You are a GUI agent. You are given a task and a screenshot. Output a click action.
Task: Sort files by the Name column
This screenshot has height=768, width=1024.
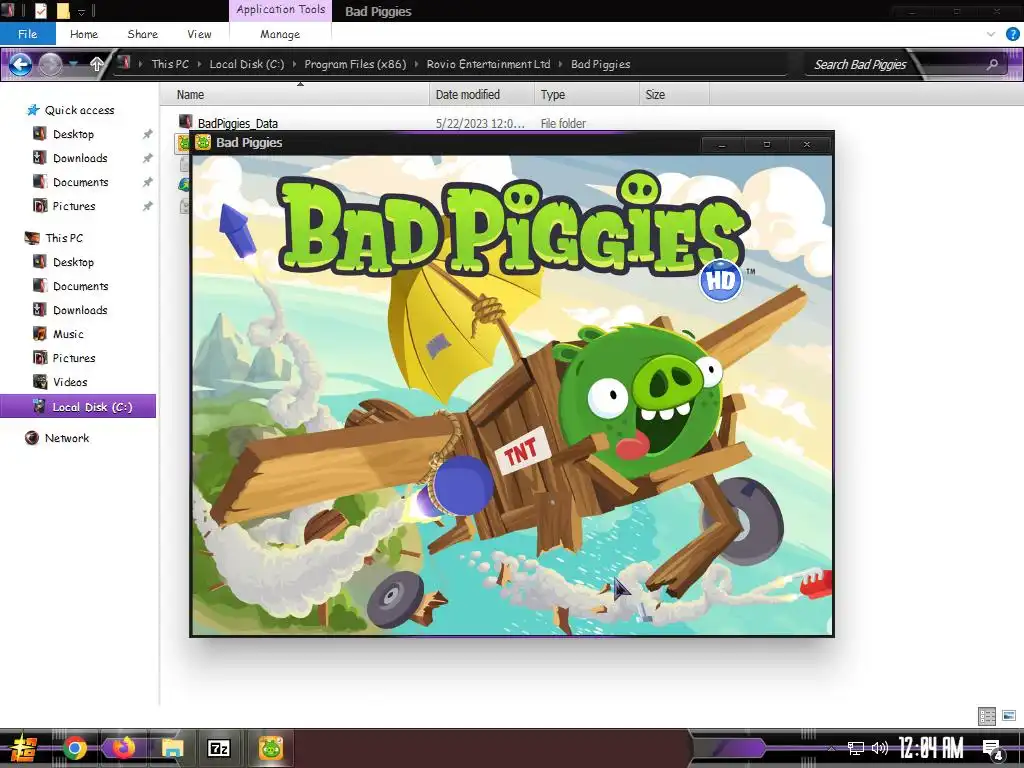tap(295, 95)
